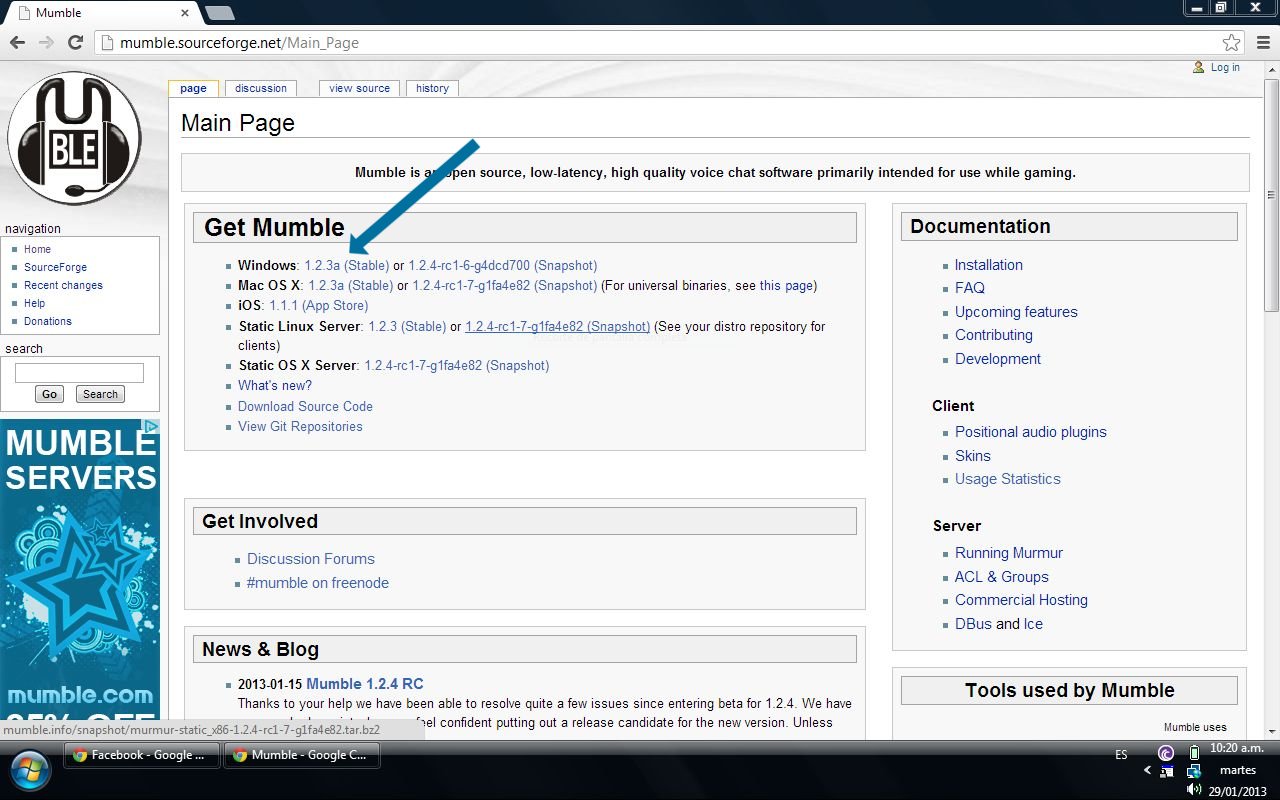Click the address bar URL

[x=239, y=43]
